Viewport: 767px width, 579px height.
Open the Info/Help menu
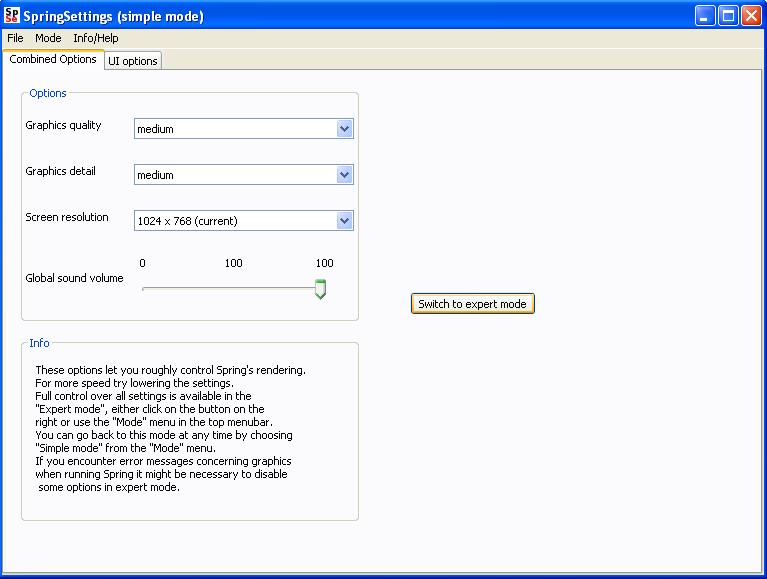click(x=96, y=38)
